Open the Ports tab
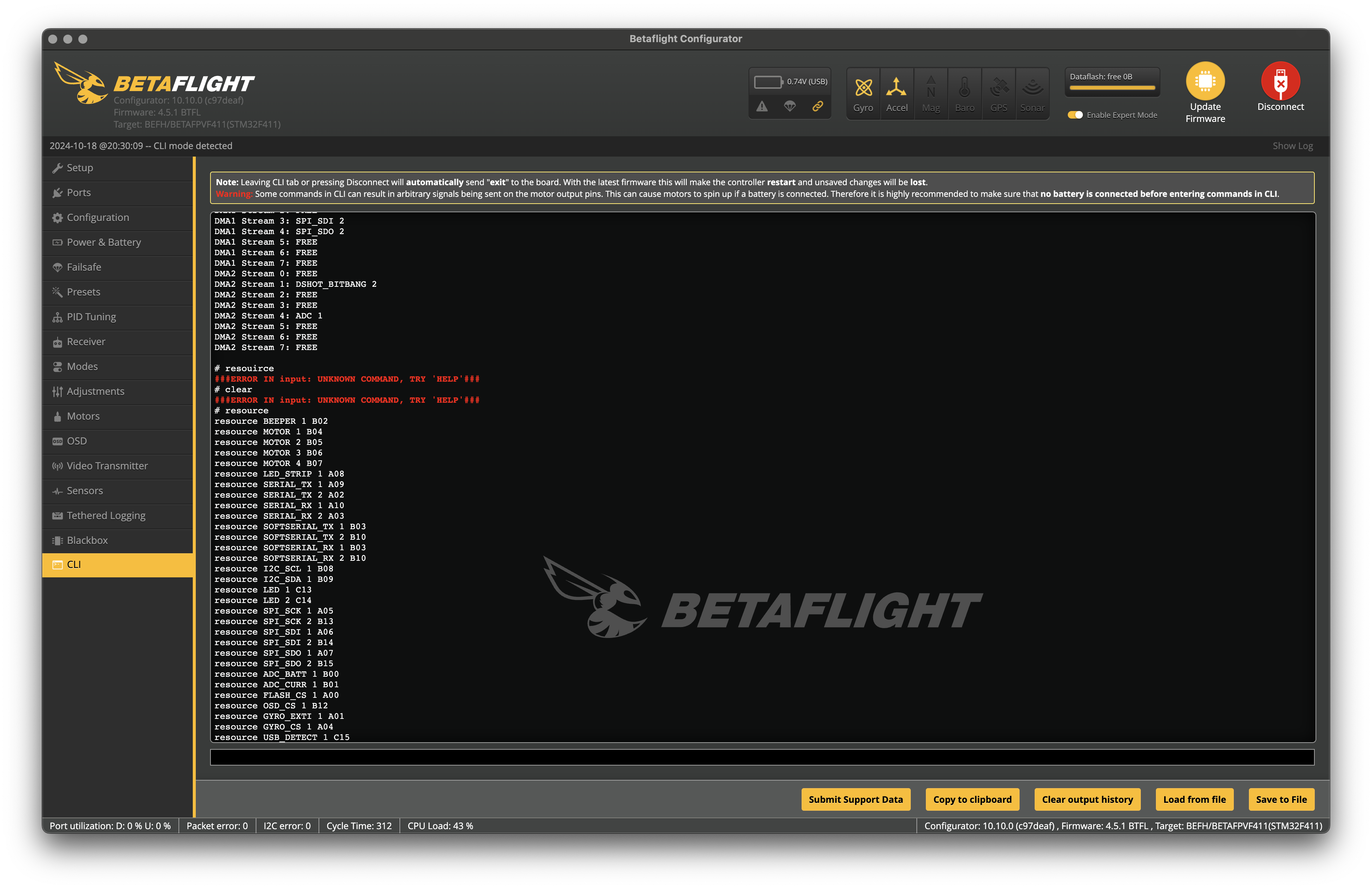Image resolution: width=1372 pixels, height=889 pixels. click(117, 192)
